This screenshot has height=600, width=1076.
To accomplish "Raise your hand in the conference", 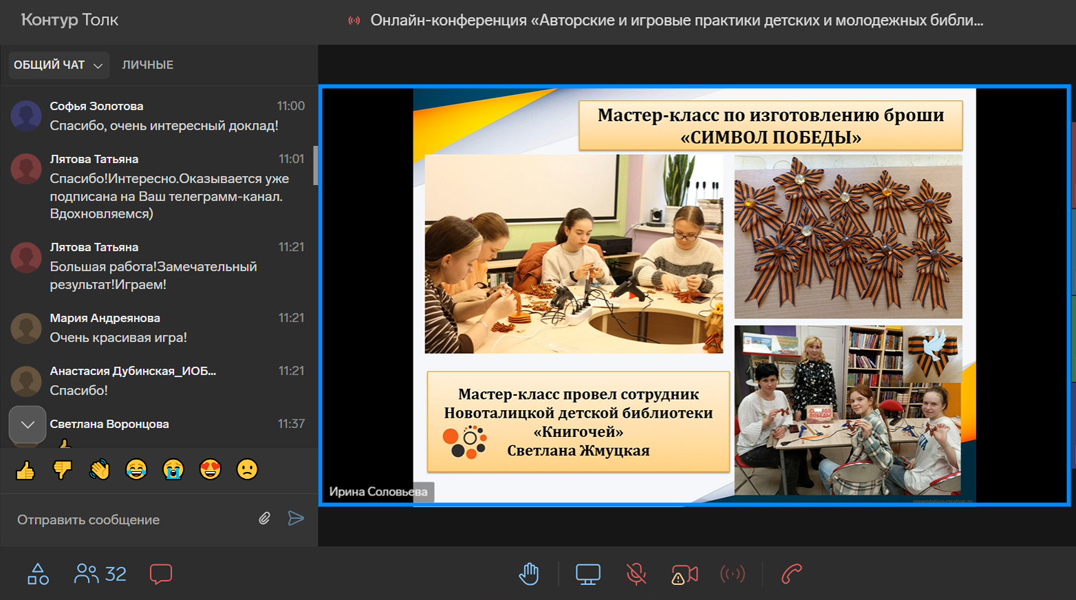I will [x=529, y=574].
